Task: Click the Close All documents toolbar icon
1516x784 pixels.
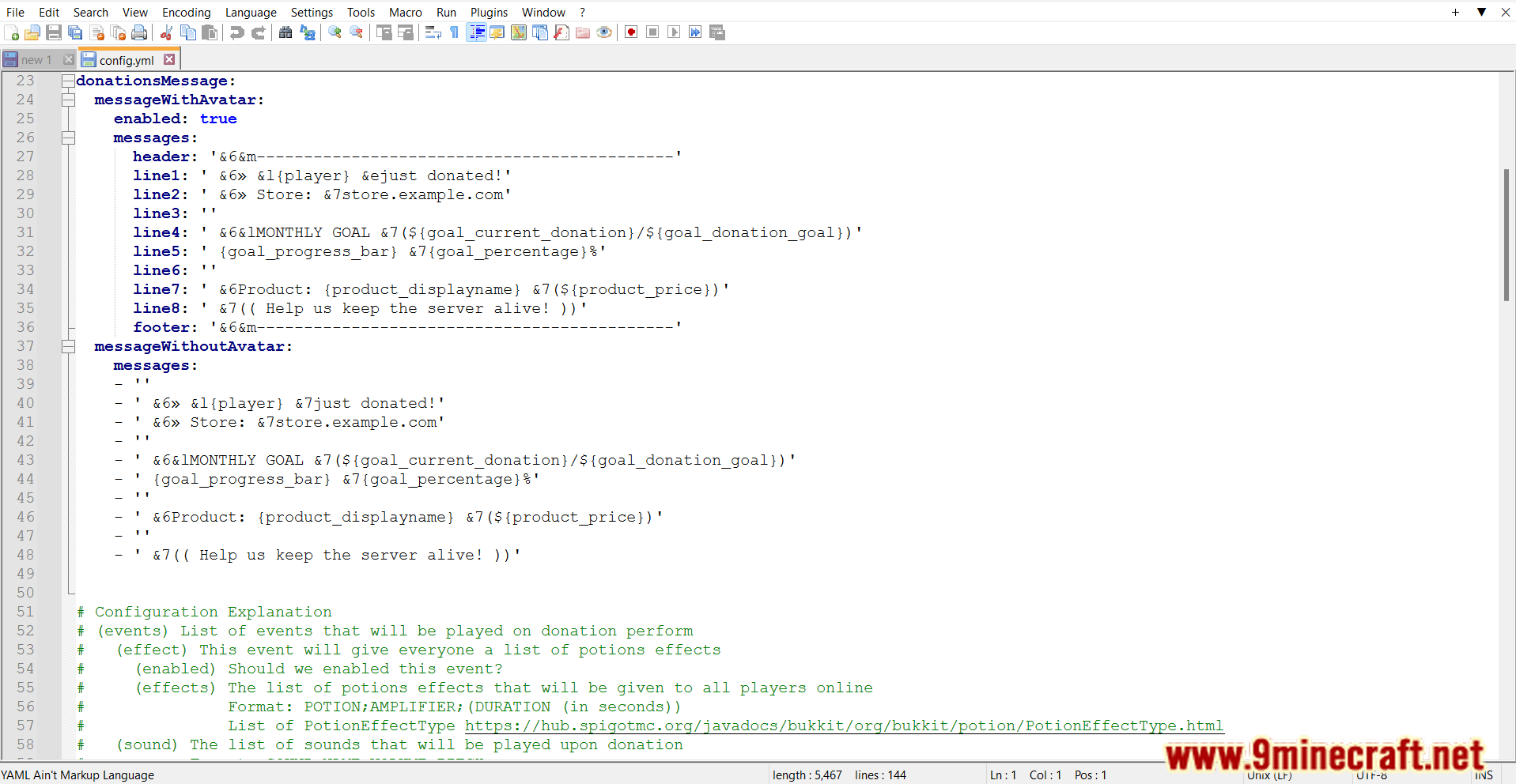Action: click(x=119, y=32)
